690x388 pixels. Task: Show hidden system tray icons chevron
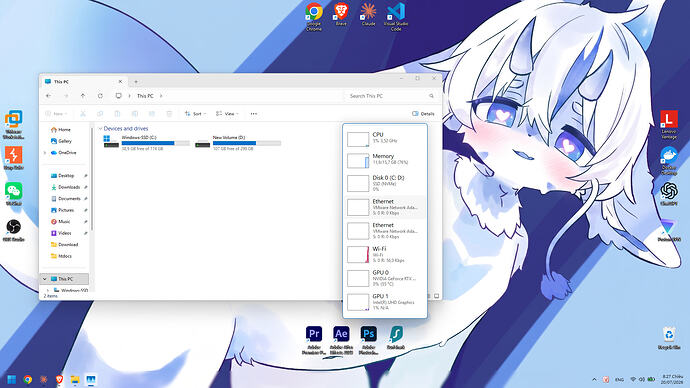(x=595, y=379)
